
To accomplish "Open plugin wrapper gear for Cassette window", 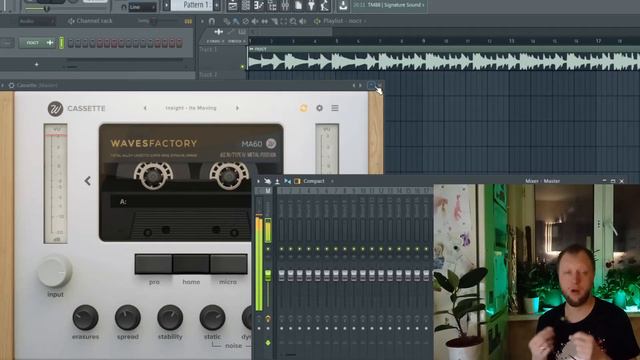I will [11, 85].
